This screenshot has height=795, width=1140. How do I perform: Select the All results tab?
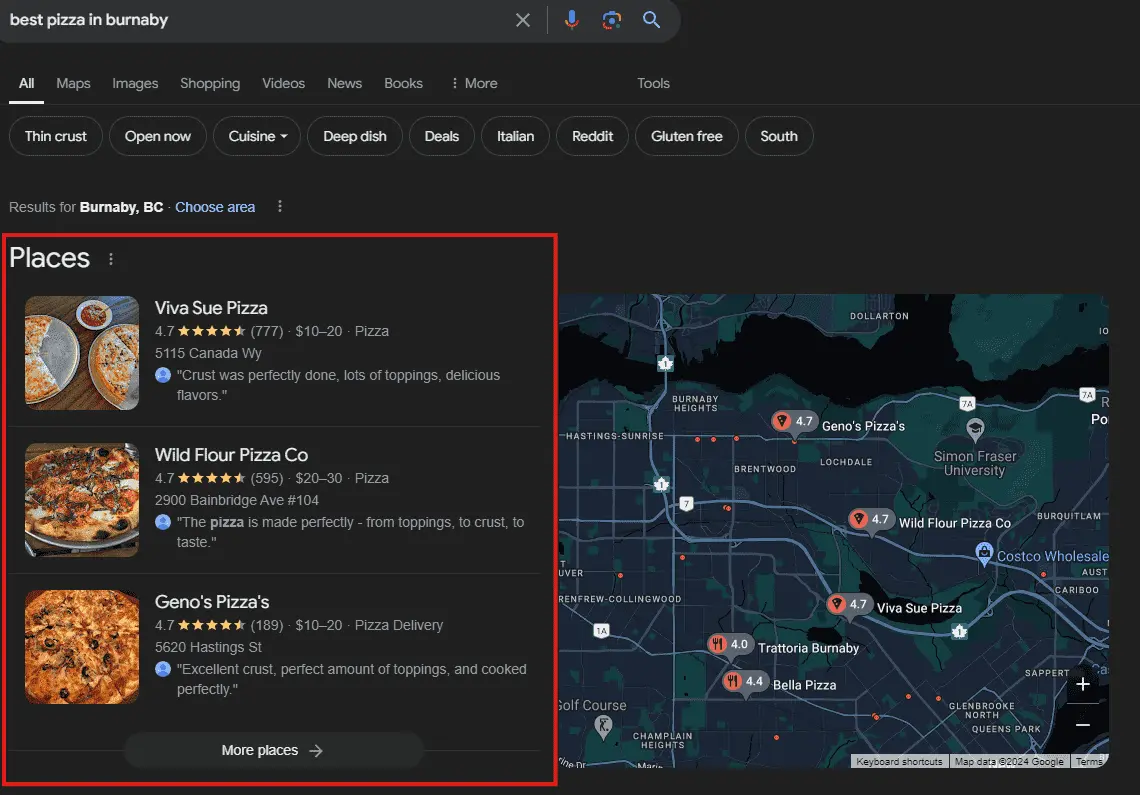pyautogui.click(x=26, y=84)
